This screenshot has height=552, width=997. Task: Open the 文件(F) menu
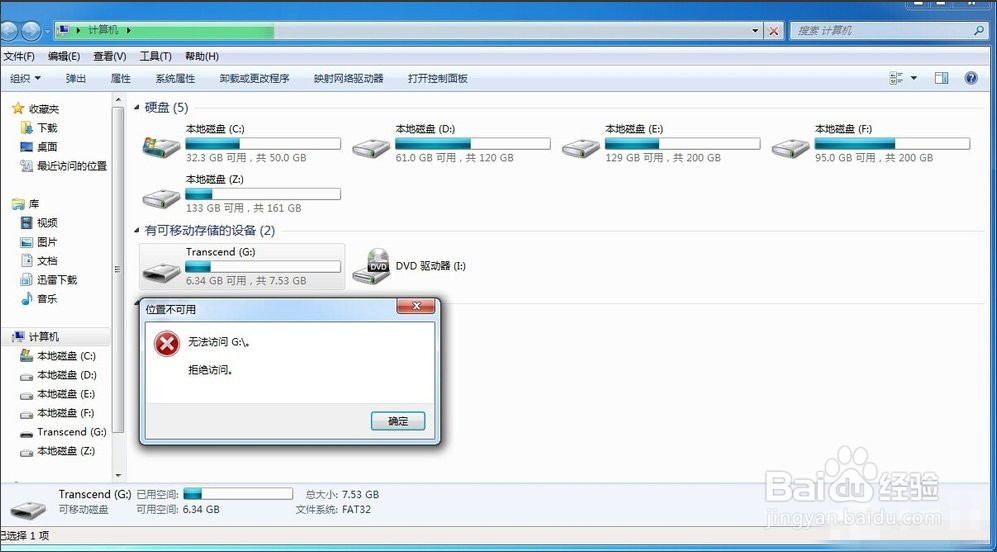[x=18, y=56]
